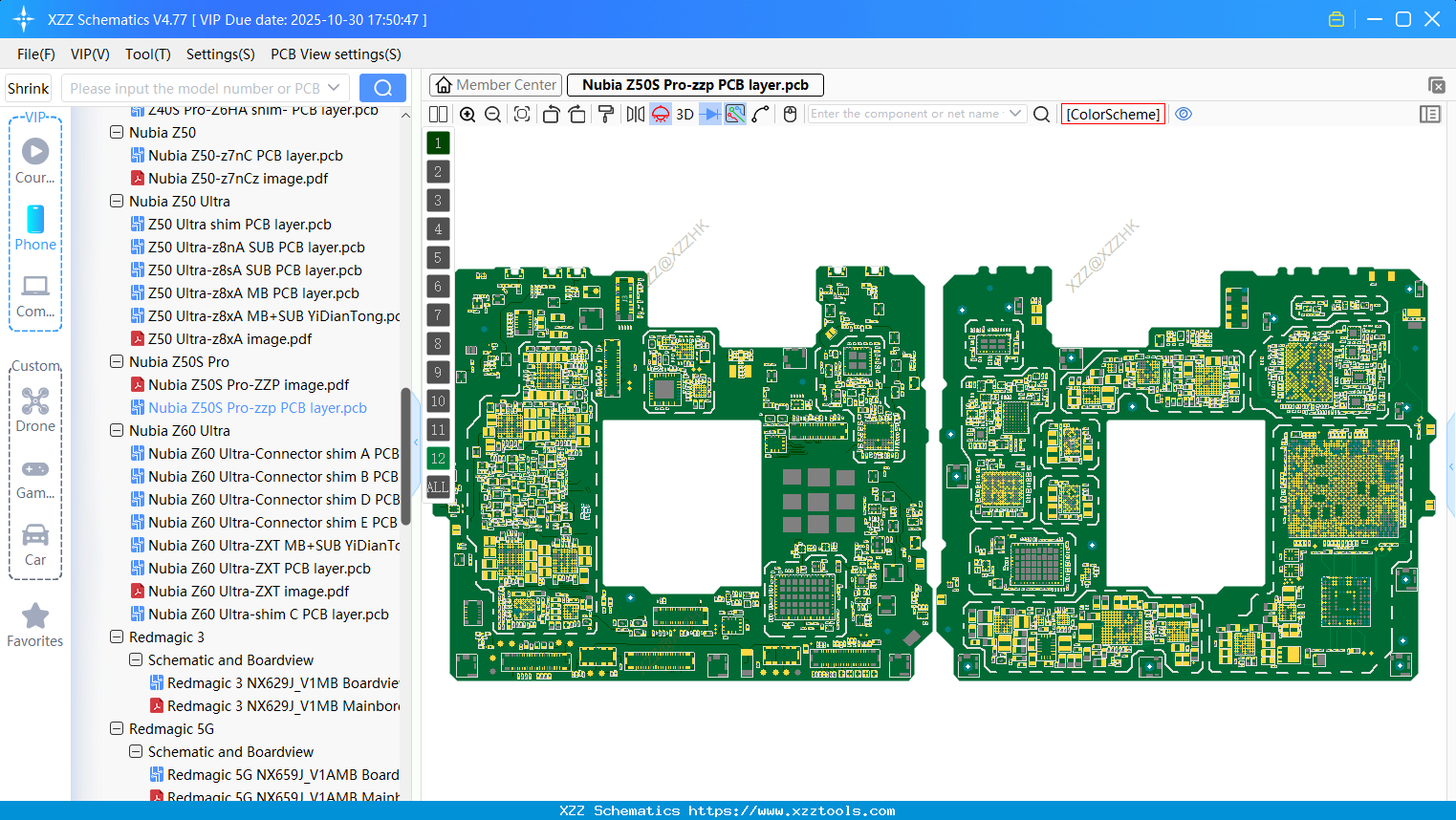Switch the board to 3D view
Screen dimensions: 1456x820
tap(684, 114)
